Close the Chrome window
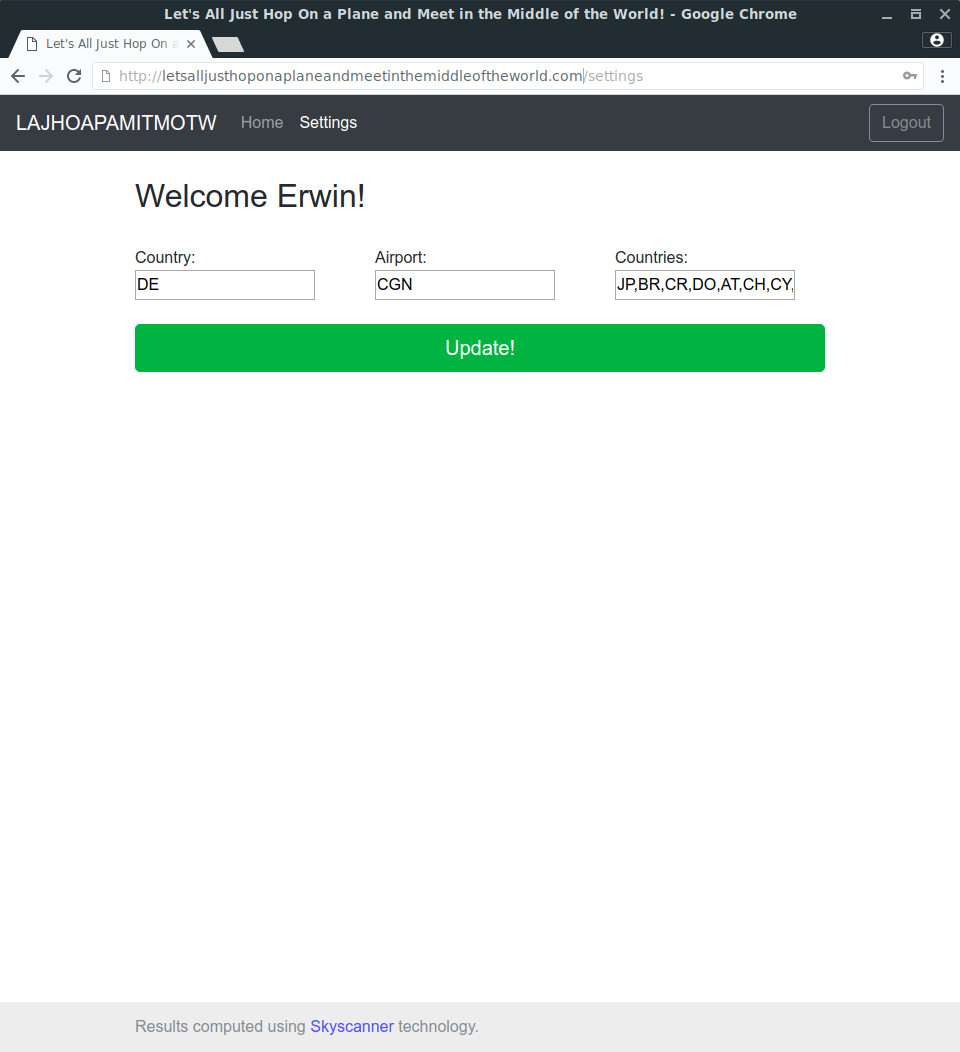Screen dimensions: 960x1052 [945, 14]
